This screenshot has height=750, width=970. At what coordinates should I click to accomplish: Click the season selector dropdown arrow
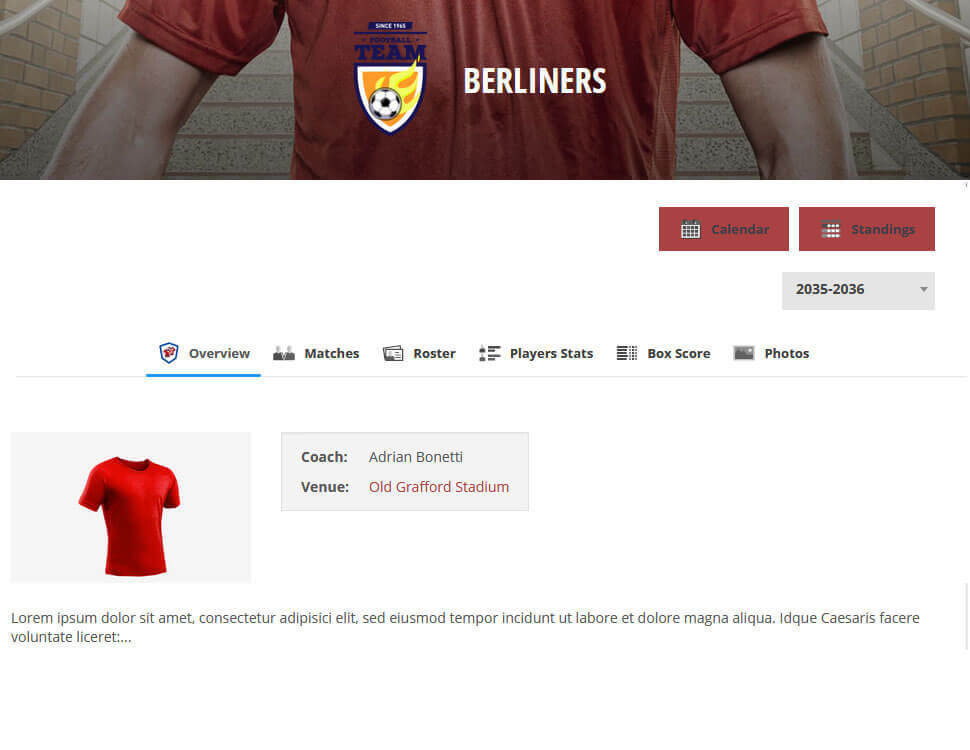point(924,290)
